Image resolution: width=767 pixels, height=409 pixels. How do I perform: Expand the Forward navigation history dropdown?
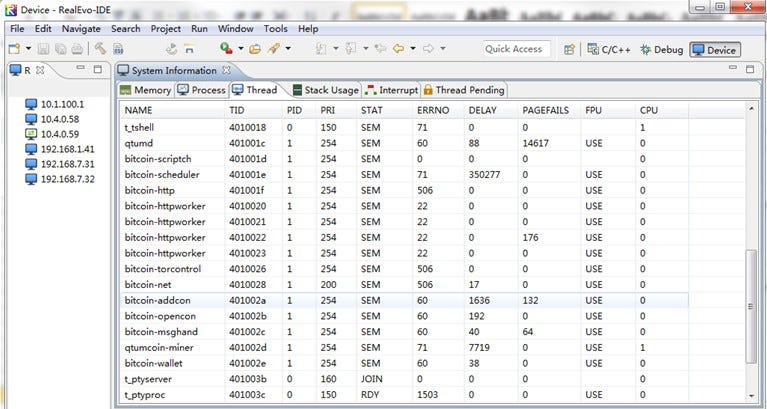443,48
